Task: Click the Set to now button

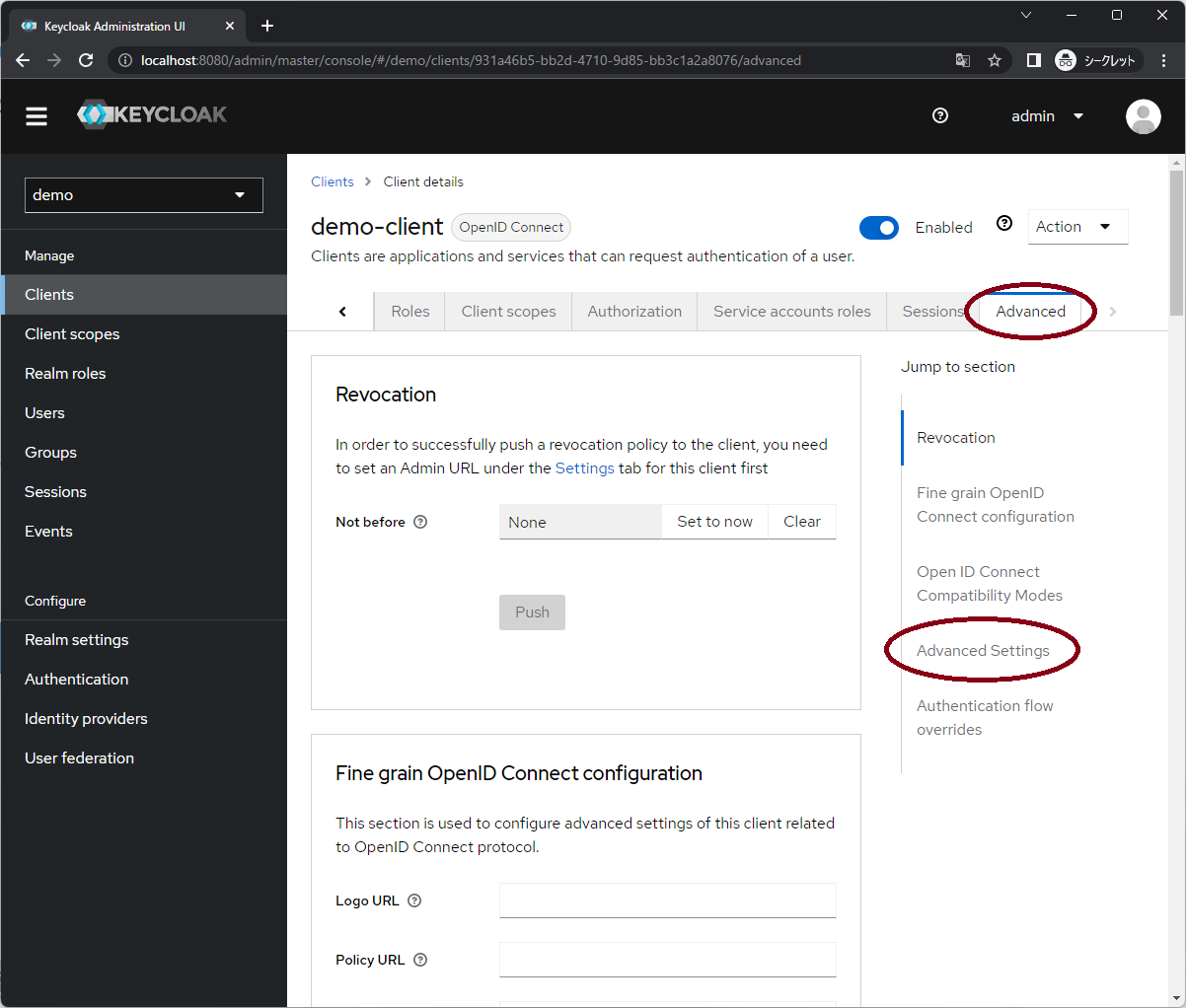Action: click(714, 522)
